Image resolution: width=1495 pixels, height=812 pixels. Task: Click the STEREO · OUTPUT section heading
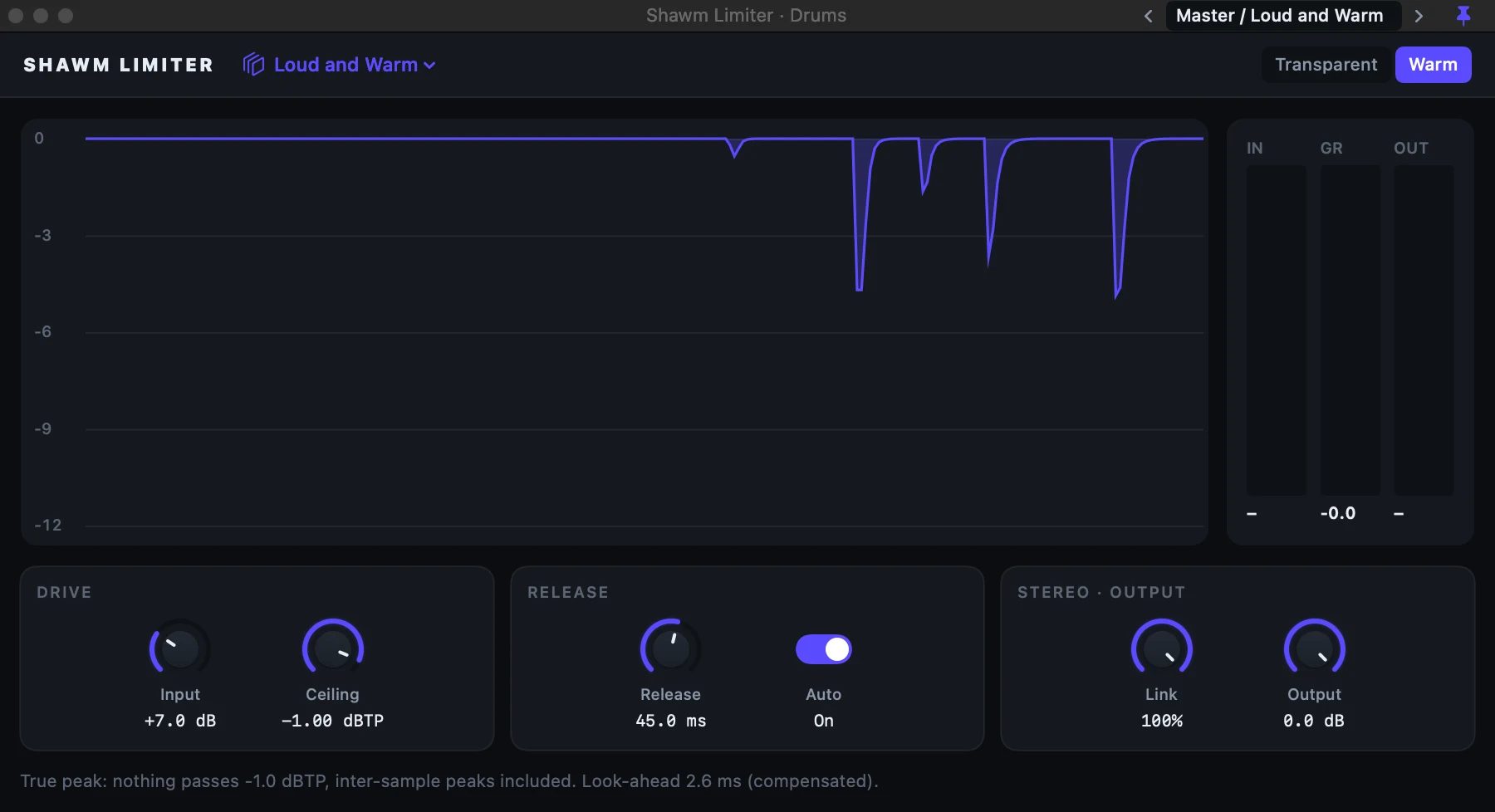tap(1101, 592)
